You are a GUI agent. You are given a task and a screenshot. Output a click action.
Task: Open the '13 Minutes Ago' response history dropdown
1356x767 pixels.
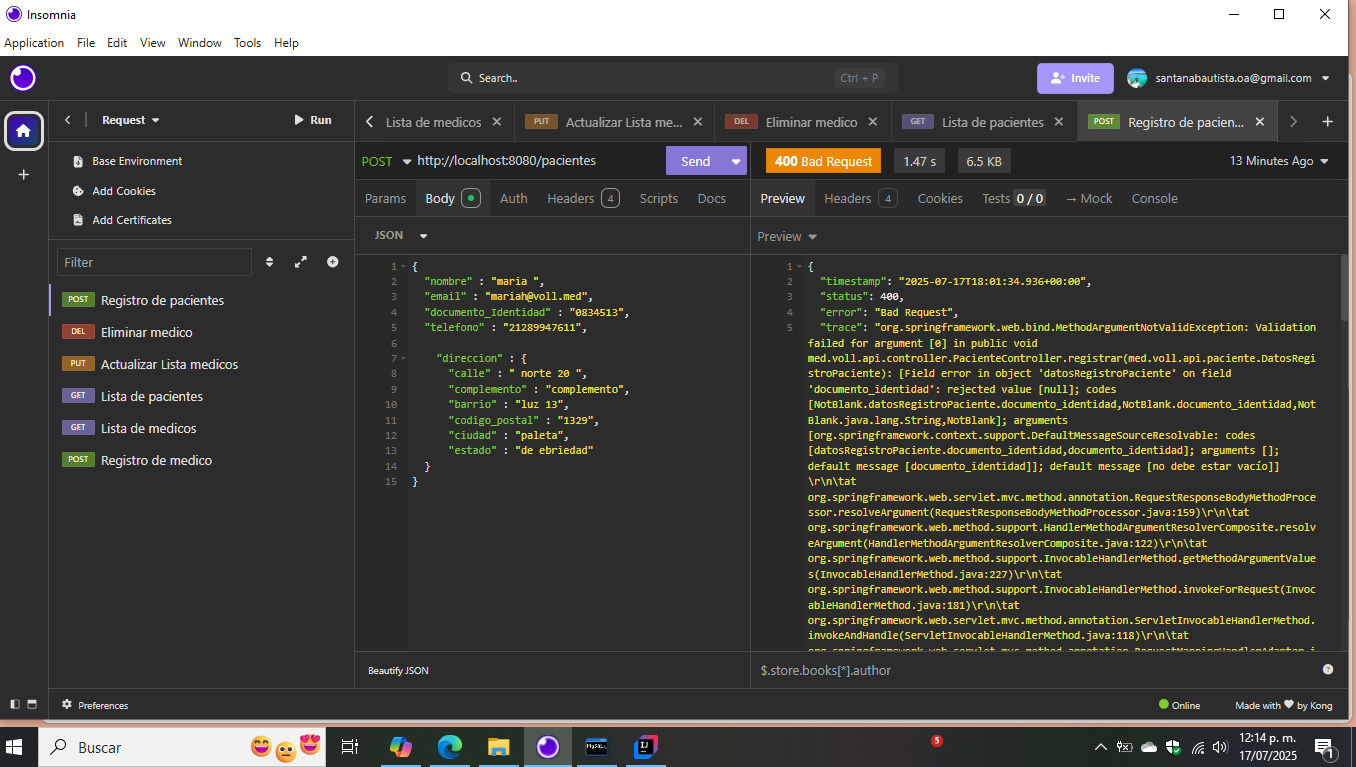tap(1280, 161)
